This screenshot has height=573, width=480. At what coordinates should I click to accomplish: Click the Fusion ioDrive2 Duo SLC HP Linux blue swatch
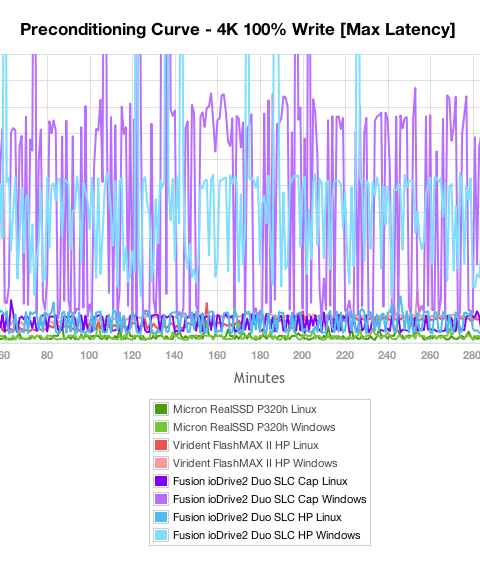[x=161, y=517]
